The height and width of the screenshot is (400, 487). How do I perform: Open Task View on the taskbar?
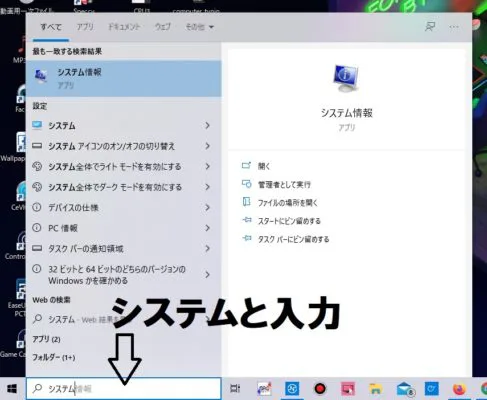coord(235,389)
